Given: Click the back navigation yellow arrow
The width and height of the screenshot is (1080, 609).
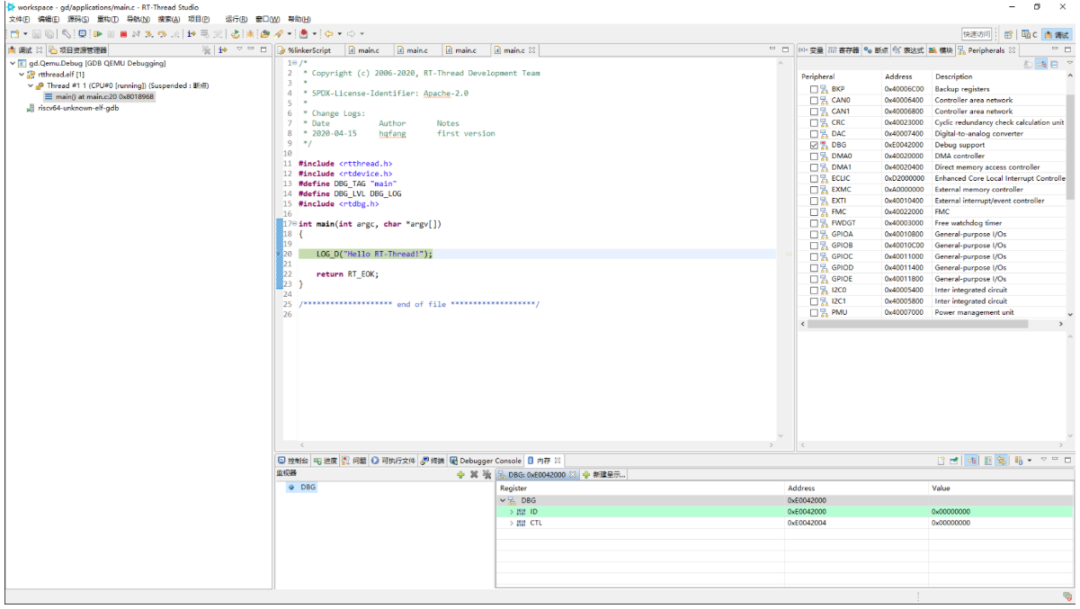Looking at the screenshot, I should 328,34.
